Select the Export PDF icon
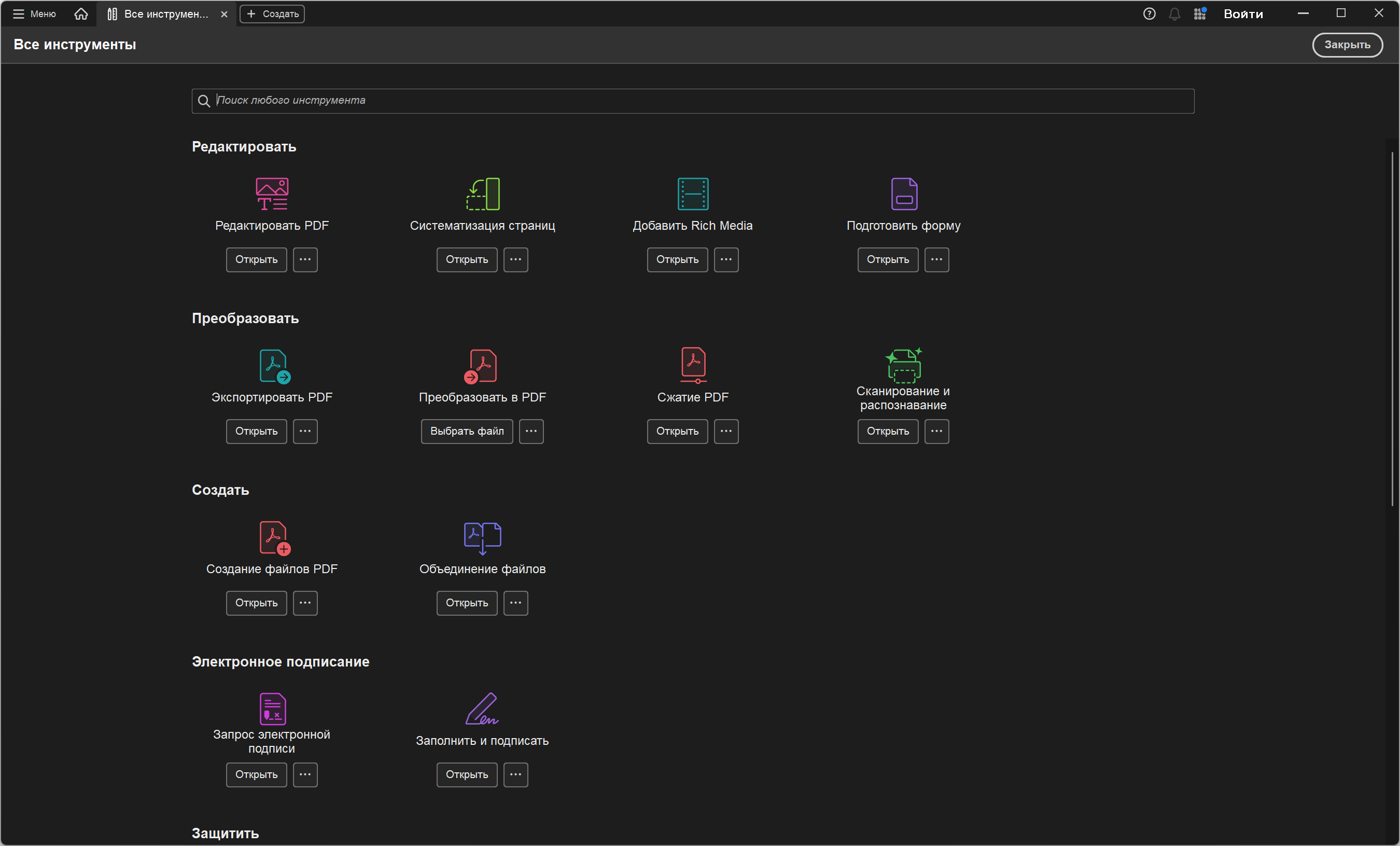Screen dimensions: 1400x846 [274, 366]
